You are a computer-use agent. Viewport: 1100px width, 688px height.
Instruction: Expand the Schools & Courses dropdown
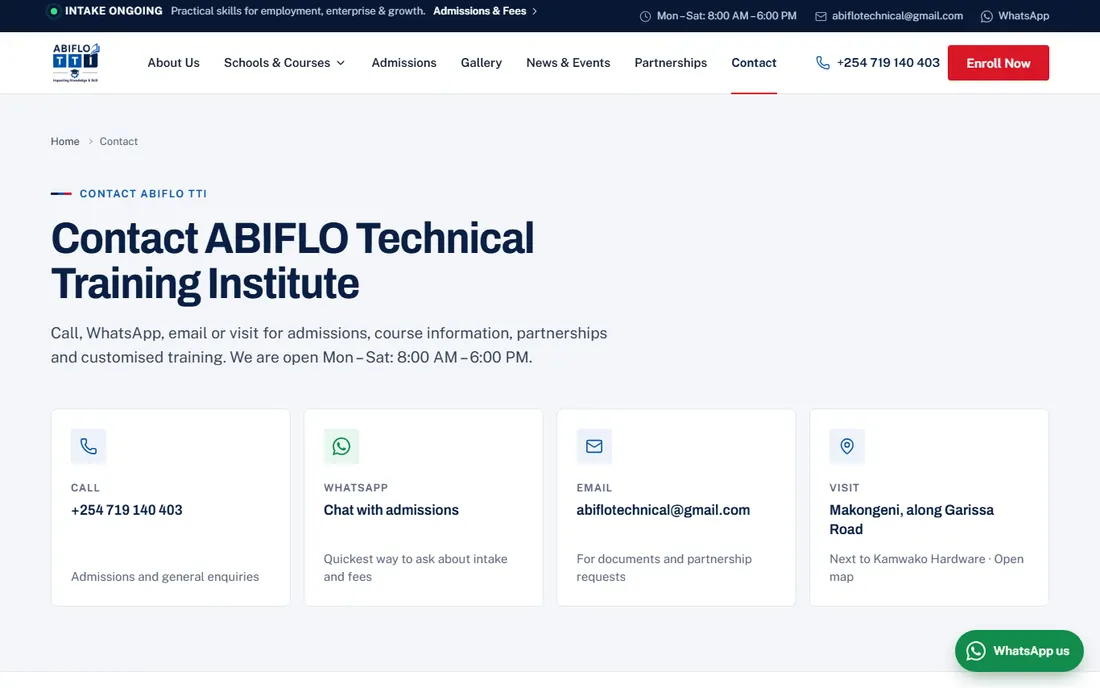pyautogui.click(x=284, y=63)
